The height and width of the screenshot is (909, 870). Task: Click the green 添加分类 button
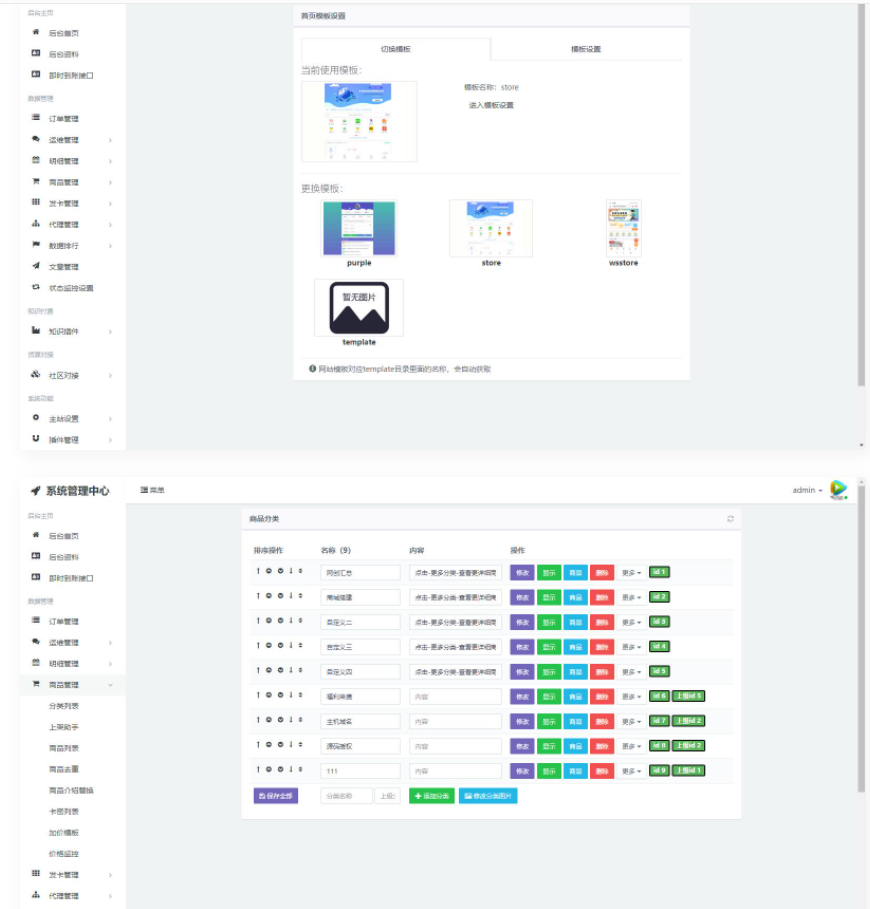432,796
